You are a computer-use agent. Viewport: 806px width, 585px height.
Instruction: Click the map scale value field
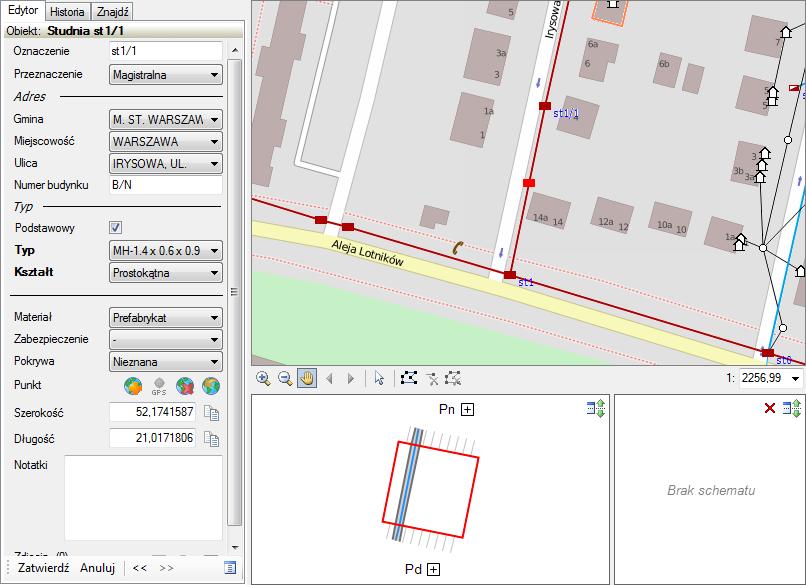click(x=764, y=379)
